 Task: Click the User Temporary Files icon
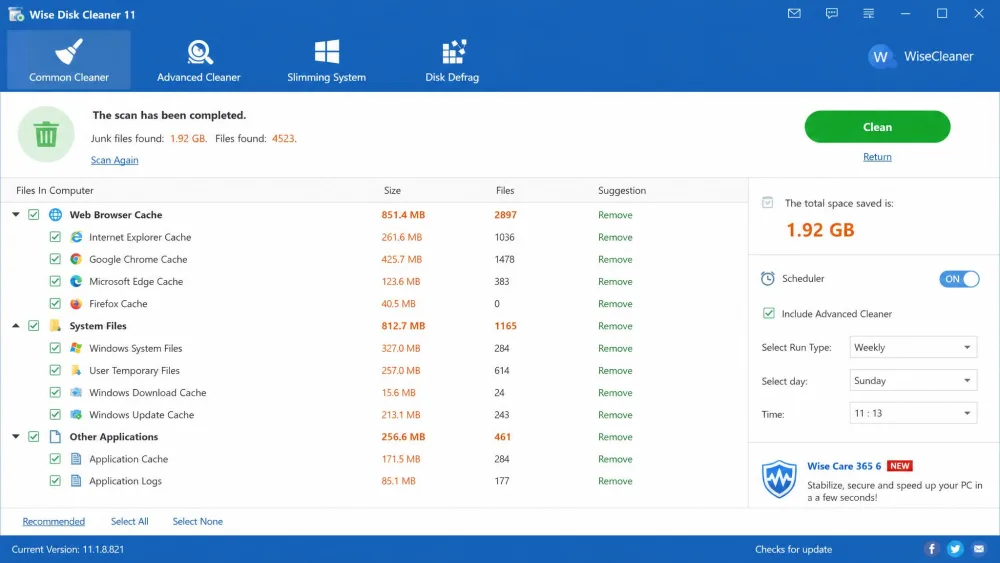[x=76, y=370]
